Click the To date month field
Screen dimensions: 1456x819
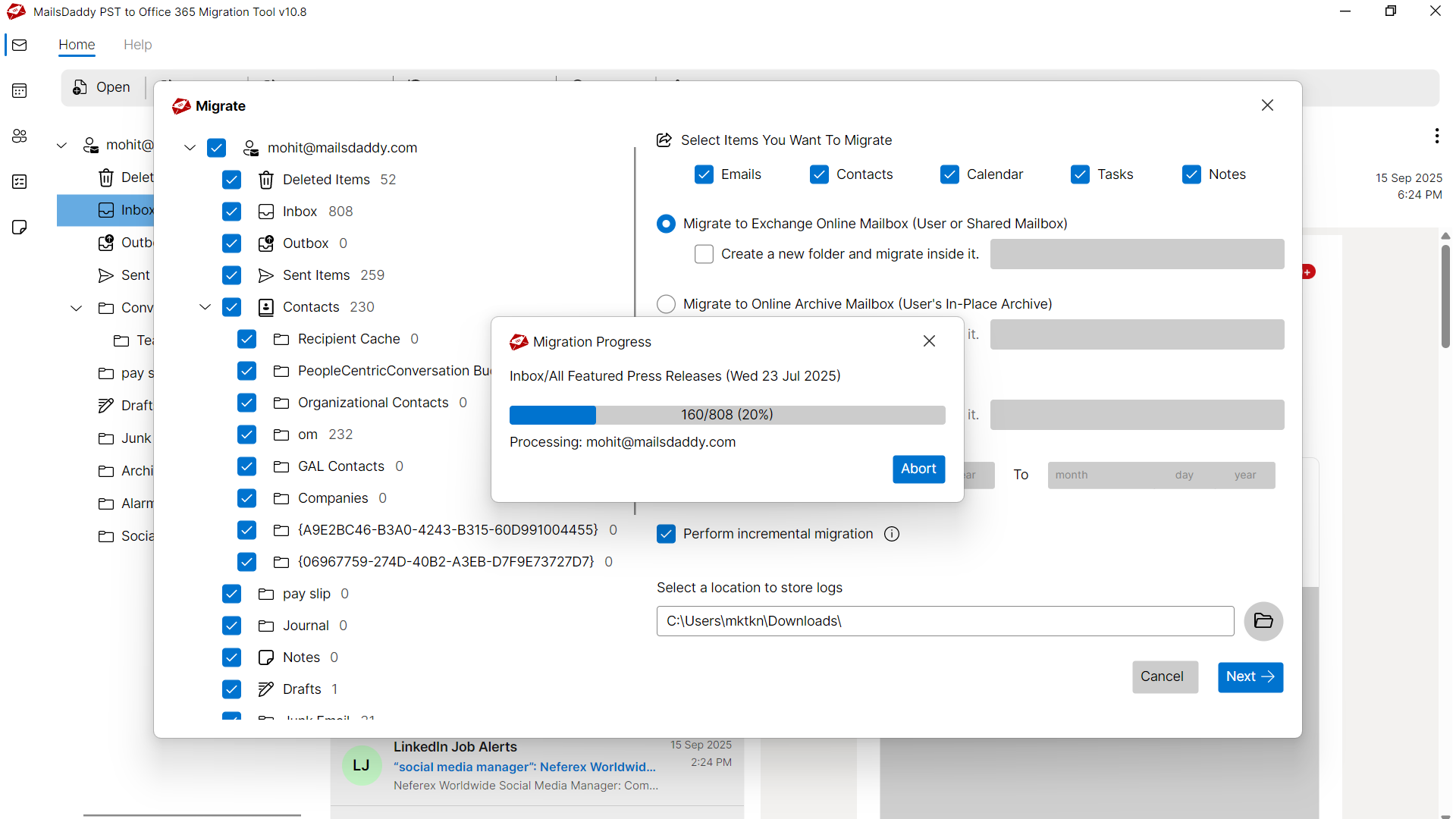(1072, 475)
